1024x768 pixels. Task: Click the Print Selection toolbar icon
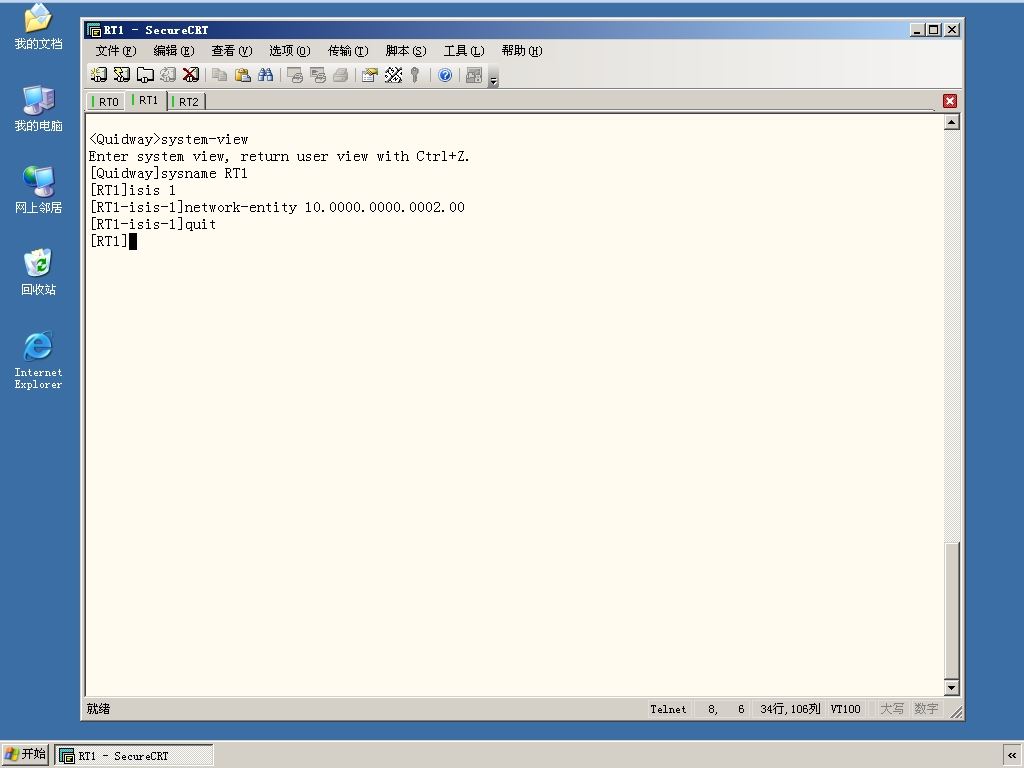(x=317, y=75)
